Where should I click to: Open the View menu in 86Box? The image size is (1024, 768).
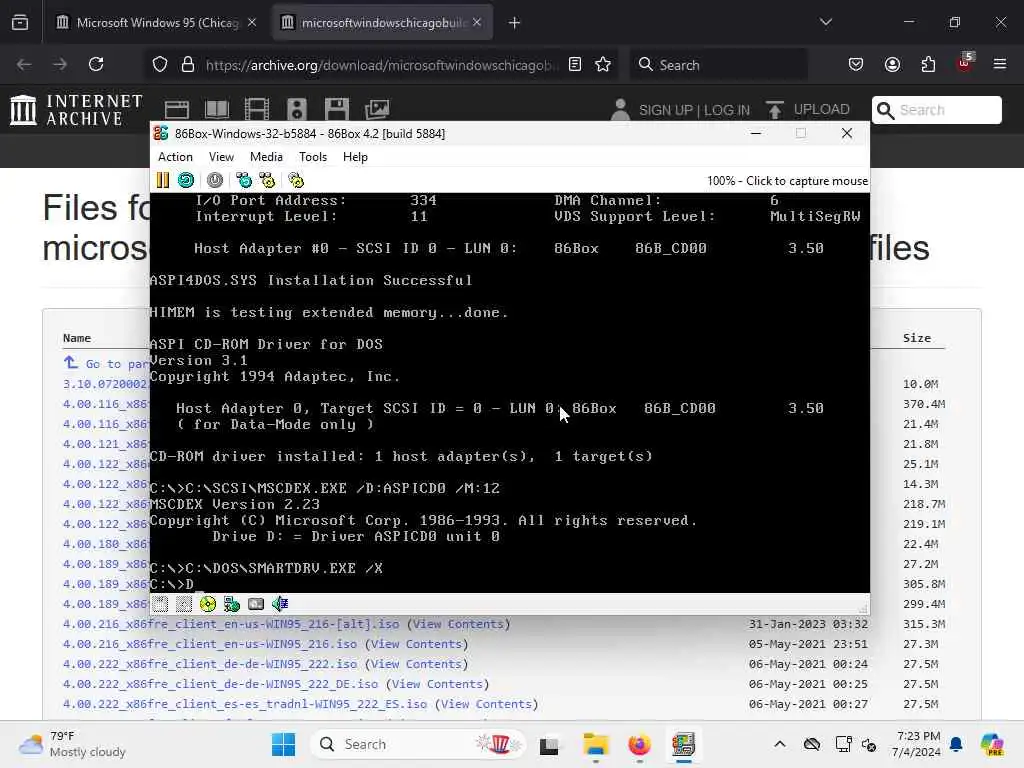(221, 157)
